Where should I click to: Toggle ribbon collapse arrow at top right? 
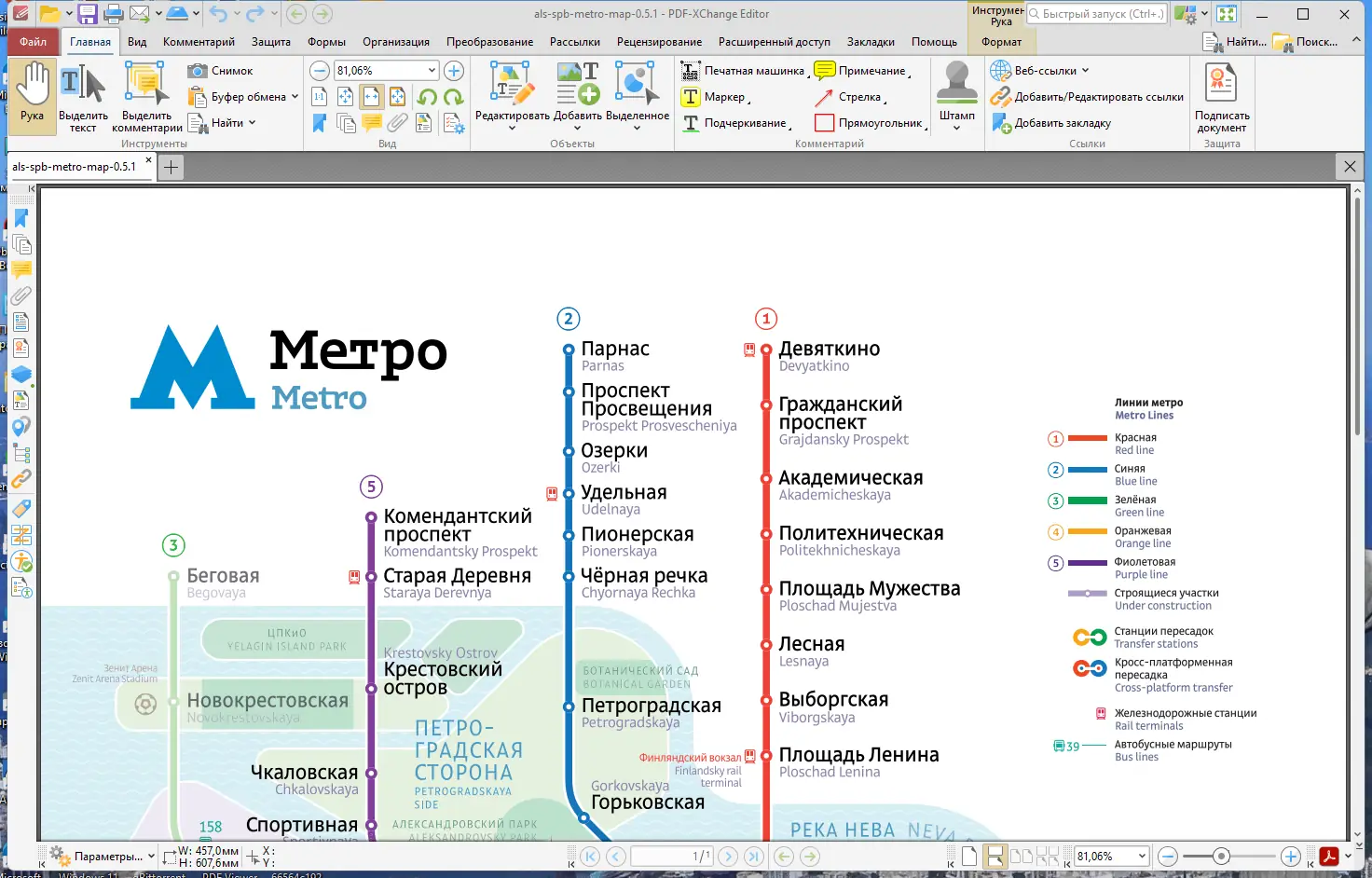[x=1356, y=40]
